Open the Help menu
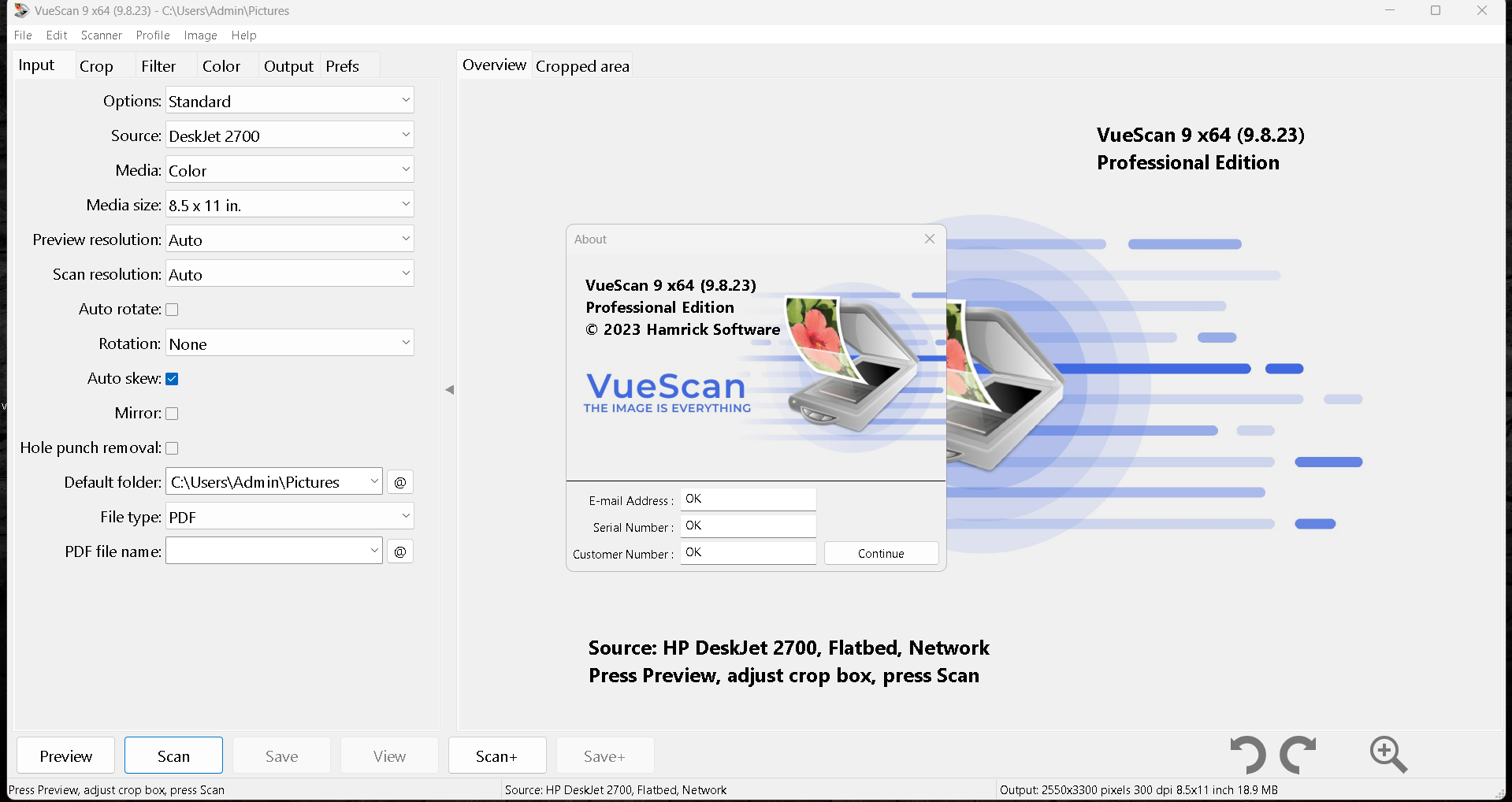This screenshot has height=802, width=1512. coord(244,35)
